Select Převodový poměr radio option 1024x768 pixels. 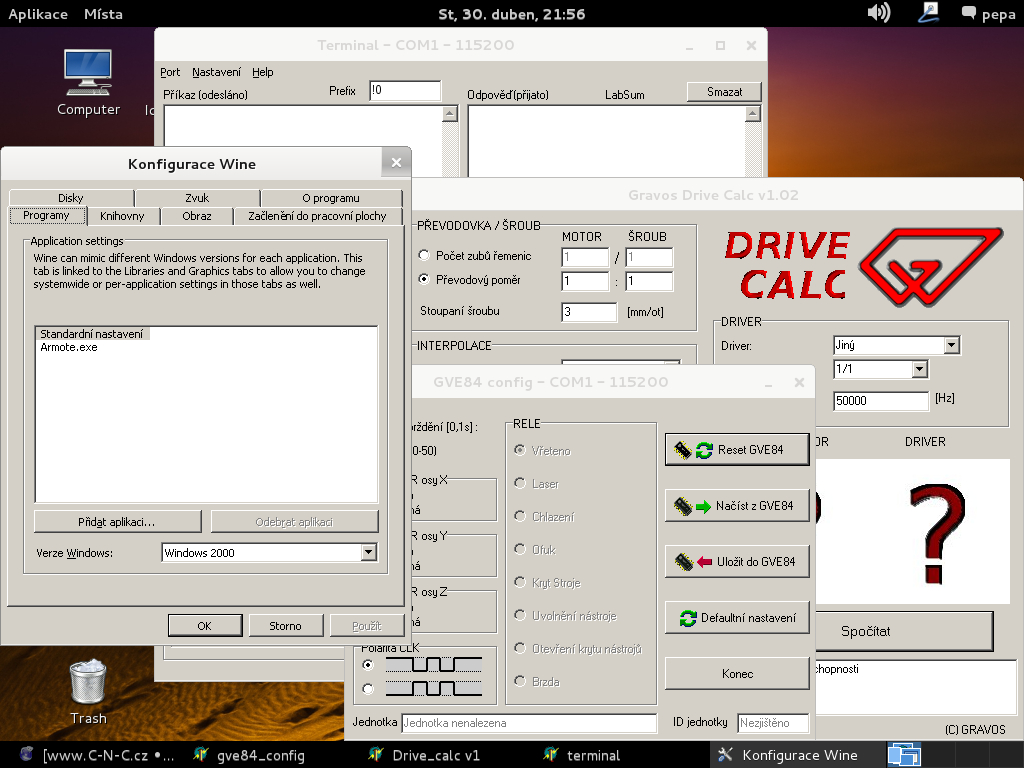424,279
